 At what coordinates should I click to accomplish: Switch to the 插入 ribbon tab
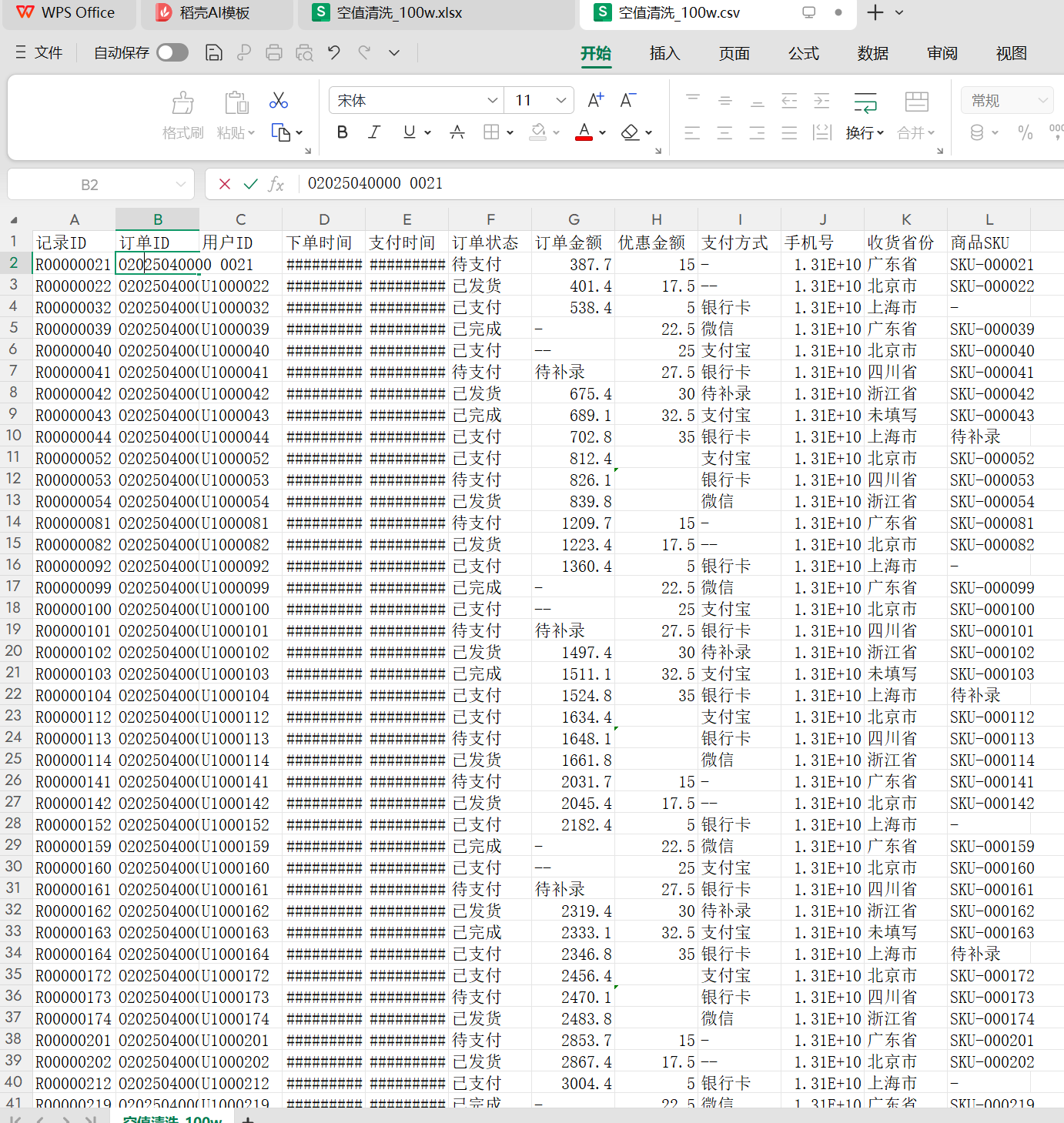664,53
